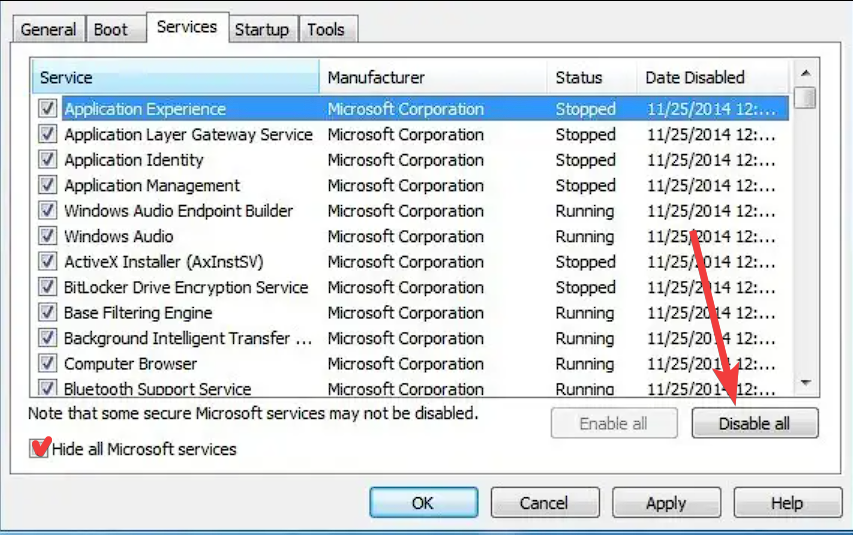Screen dimensions: 853x535
Task: Toggle Hide all Microsoft services checkbox
Action: click(x=40, y=449)
